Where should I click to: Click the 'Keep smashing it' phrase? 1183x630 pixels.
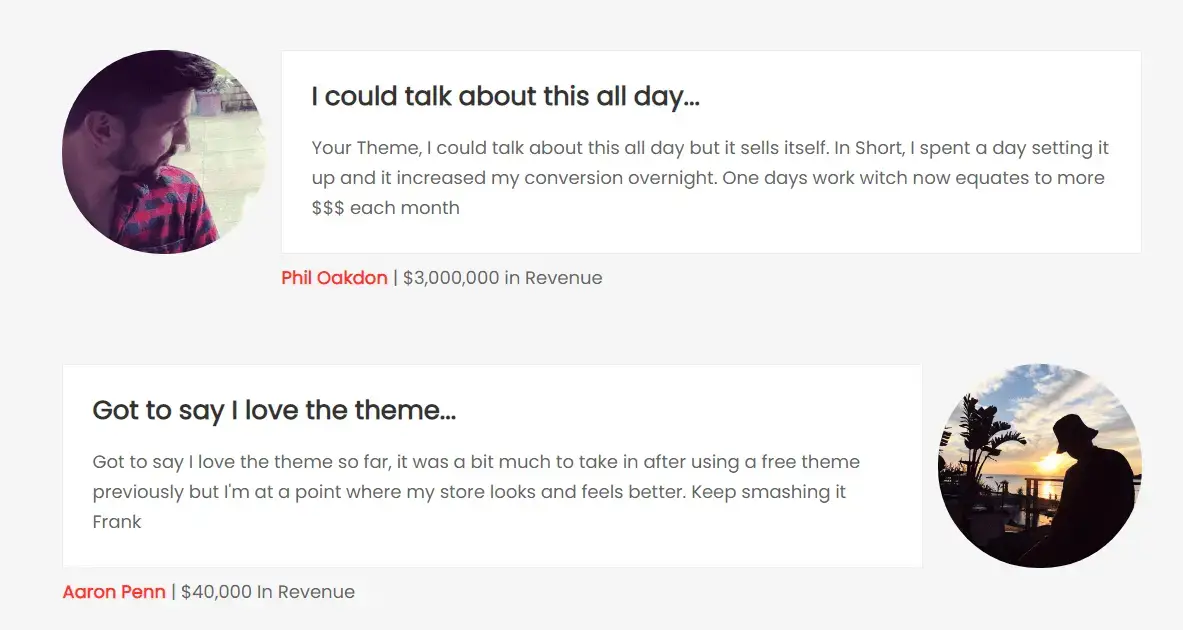(x=769, y=492)
